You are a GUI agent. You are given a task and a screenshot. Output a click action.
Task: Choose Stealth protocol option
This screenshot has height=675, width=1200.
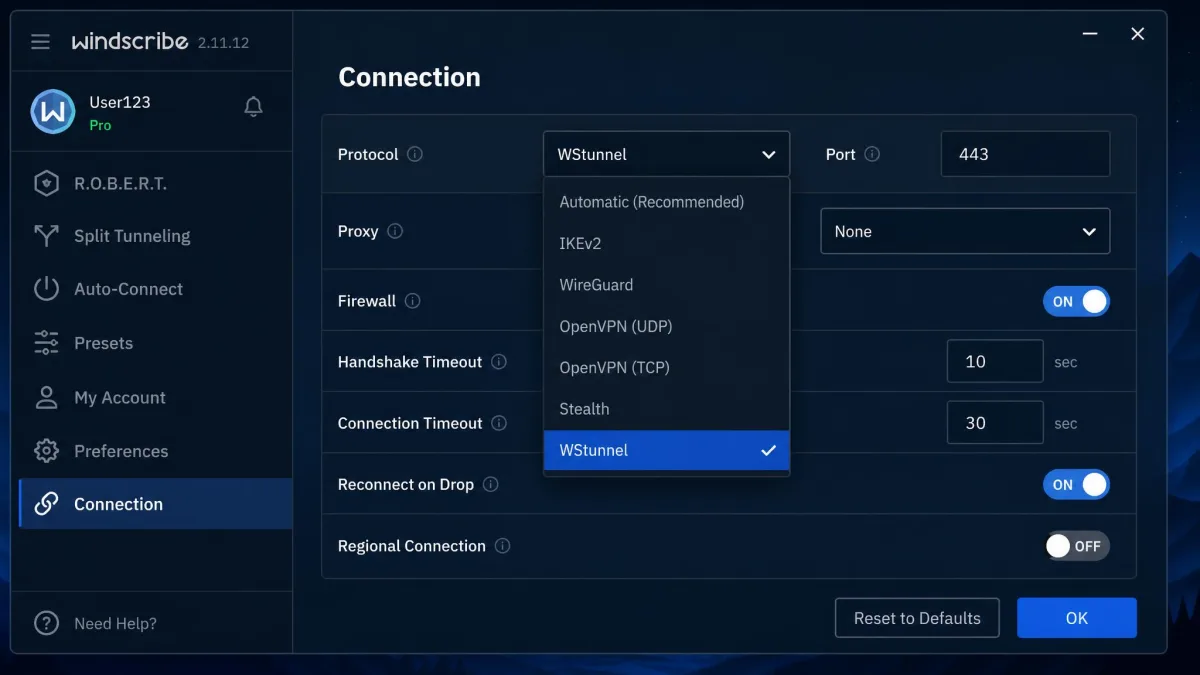[x=666, y=409]
